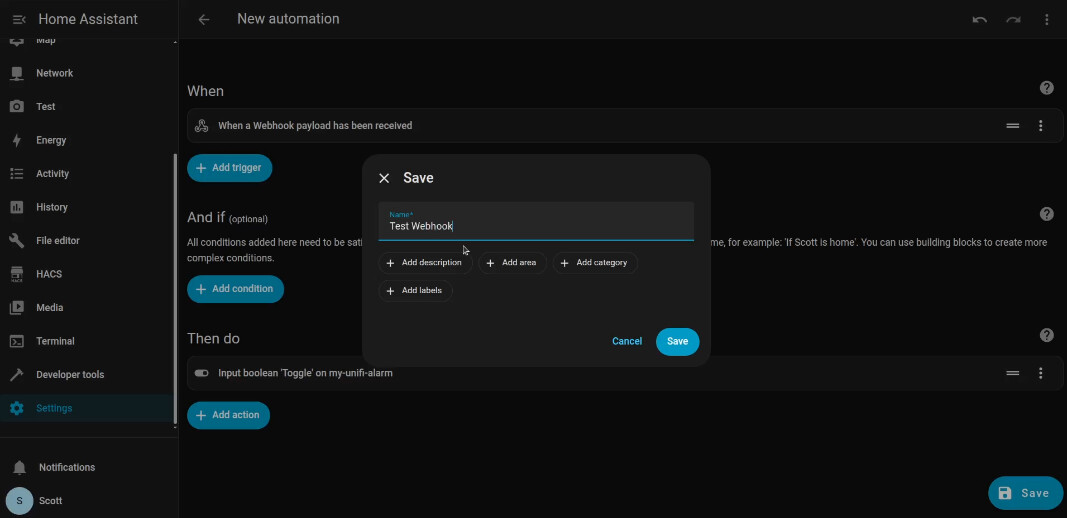Collapse the Home Assistant sidebar menu icon
This screenshot has height=518, width=1067.
point(18,19)
